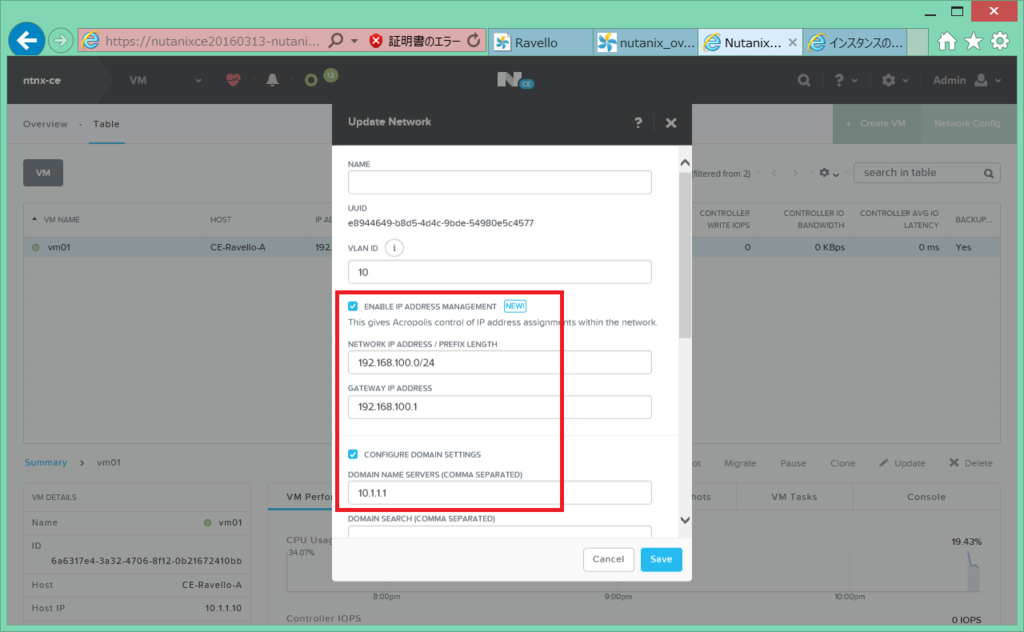1024x632 pixels.
Task: Open the Console tab
Action: [x=926, y=497]
